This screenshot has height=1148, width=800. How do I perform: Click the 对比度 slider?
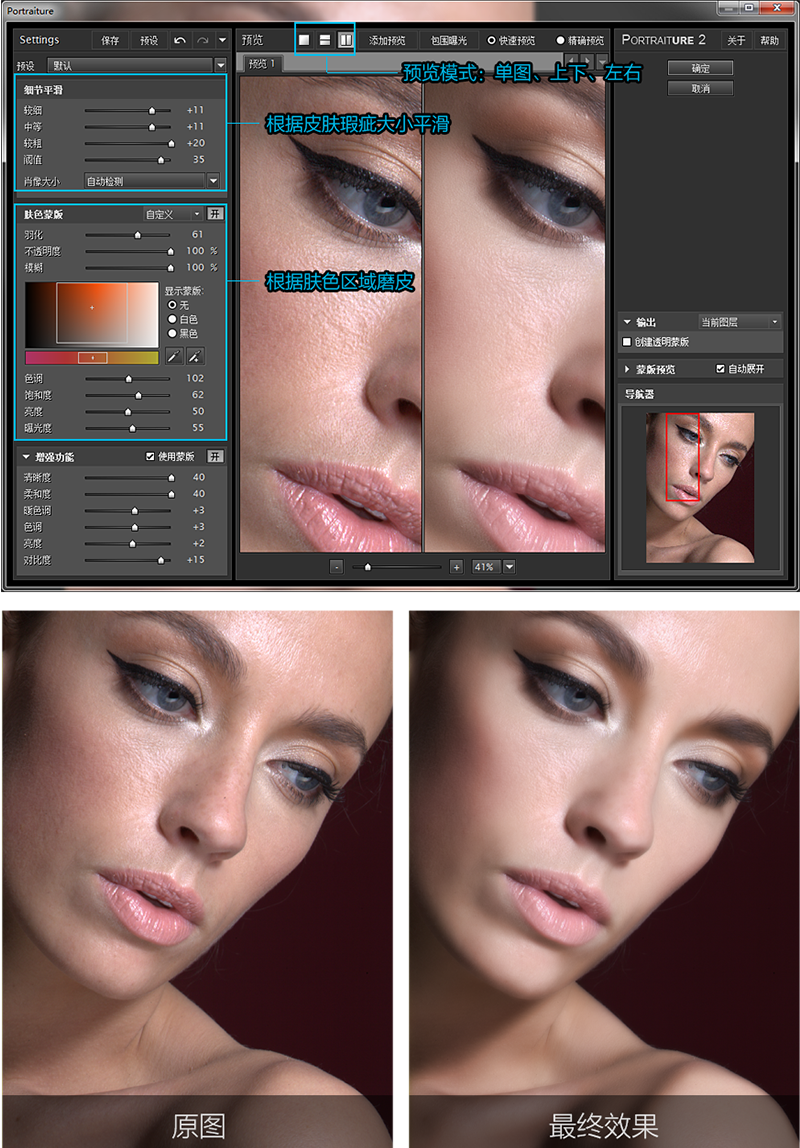[128, 560]
